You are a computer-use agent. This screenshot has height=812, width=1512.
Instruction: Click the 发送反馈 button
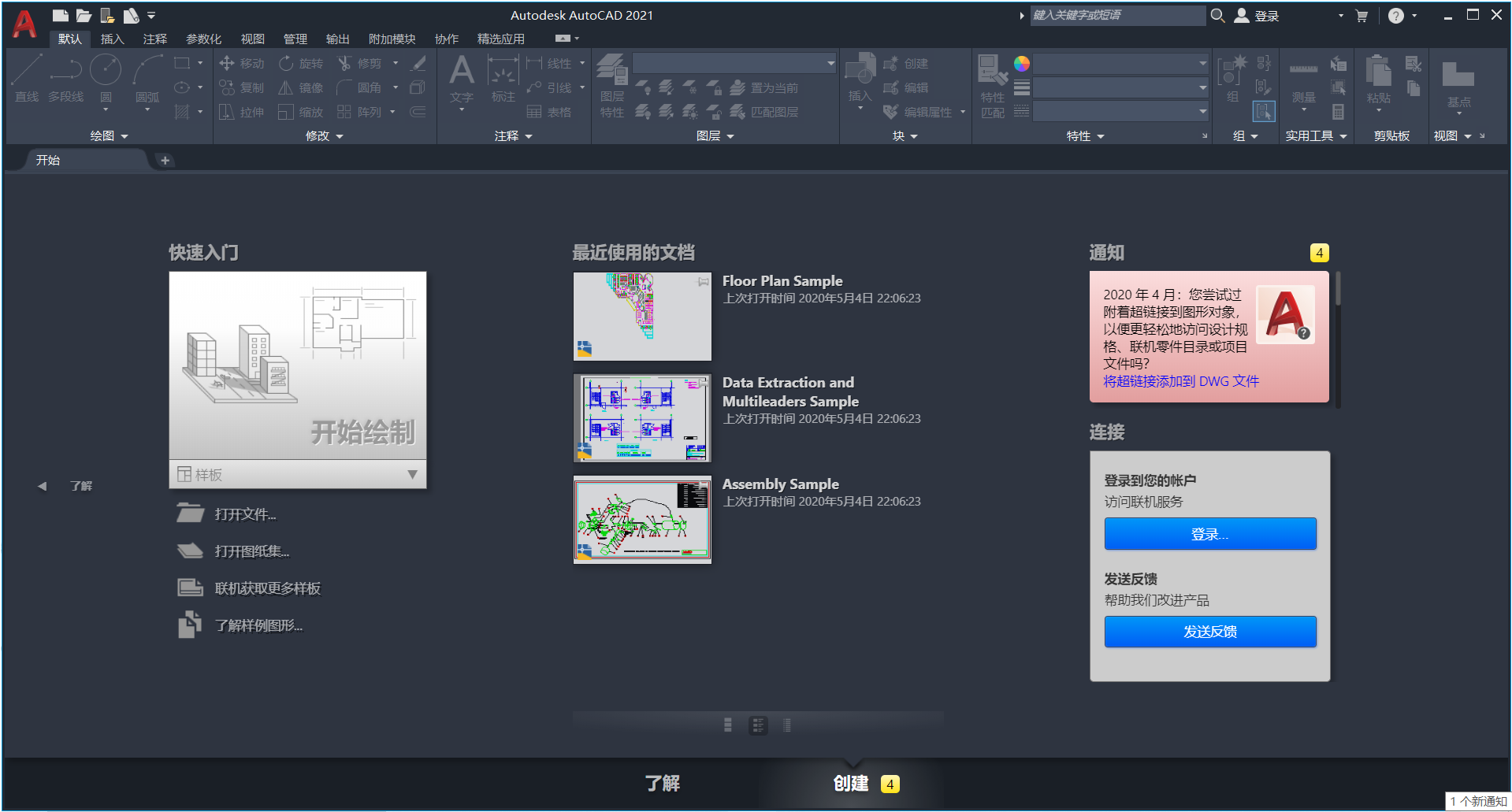pyautogui.click(x=1210, y=632)
